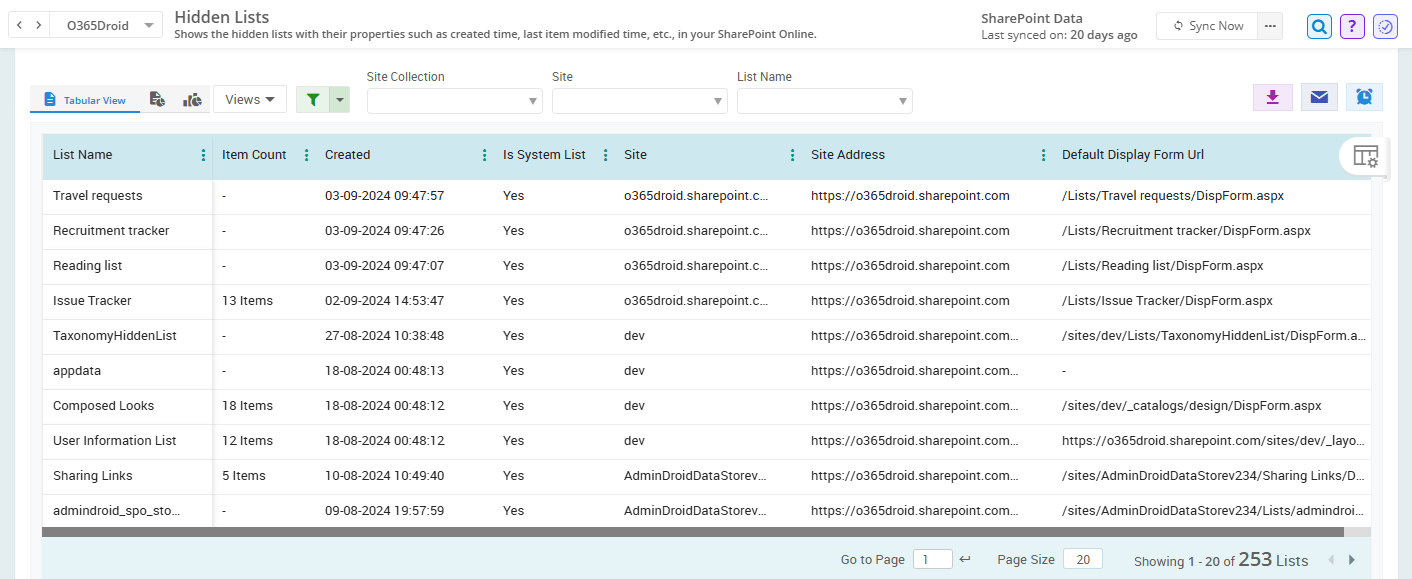1412x579 pixels.
Task: Open the Views dropdown
Action: (249, 98)
